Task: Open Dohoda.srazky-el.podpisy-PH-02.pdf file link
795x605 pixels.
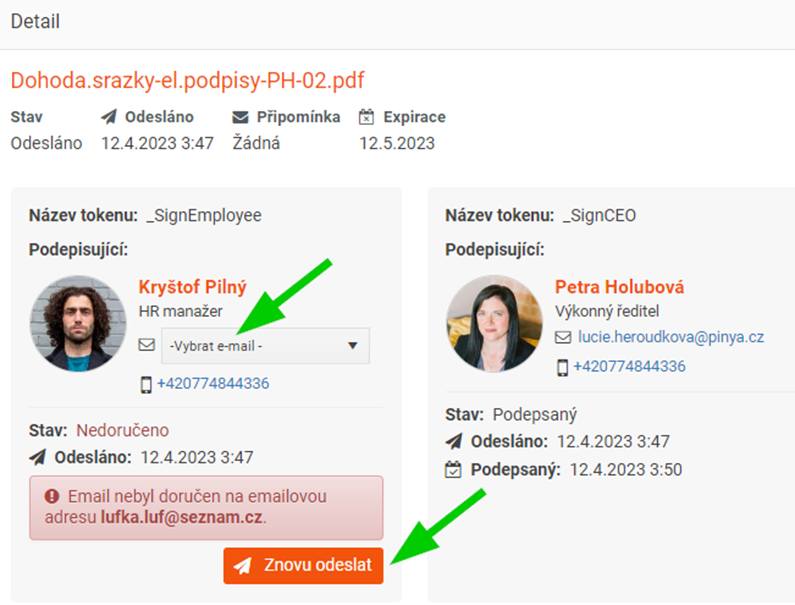Action: pos(188,80)
